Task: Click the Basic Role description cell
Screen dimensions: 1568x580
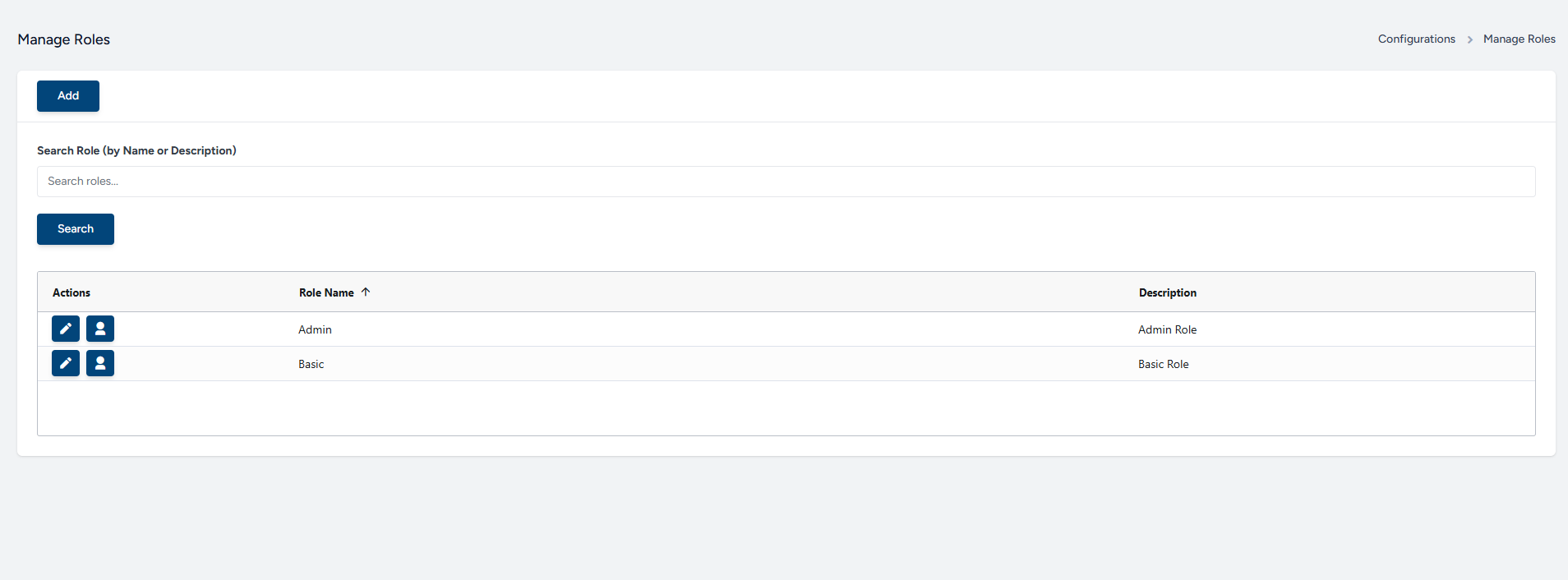Action: point(1163,364)
